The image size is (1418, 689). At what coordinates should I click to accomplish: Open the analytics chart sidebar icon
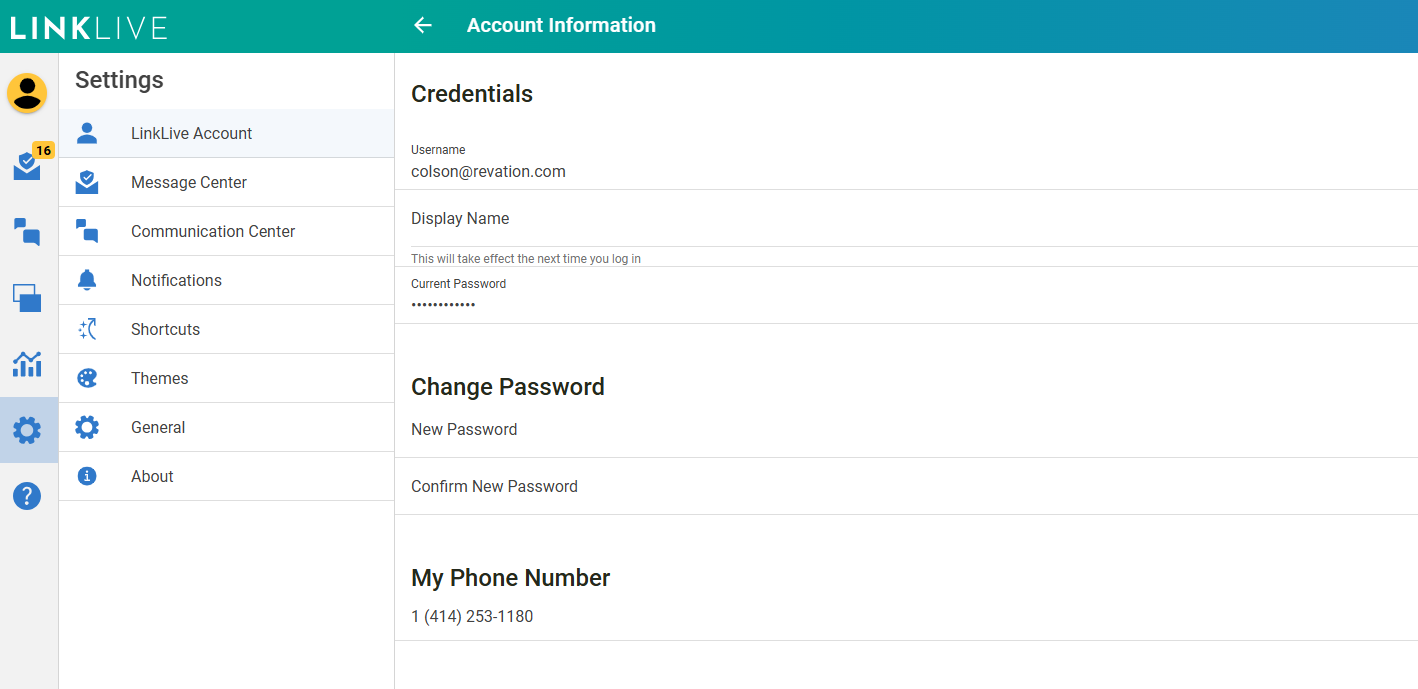[27, 364]
